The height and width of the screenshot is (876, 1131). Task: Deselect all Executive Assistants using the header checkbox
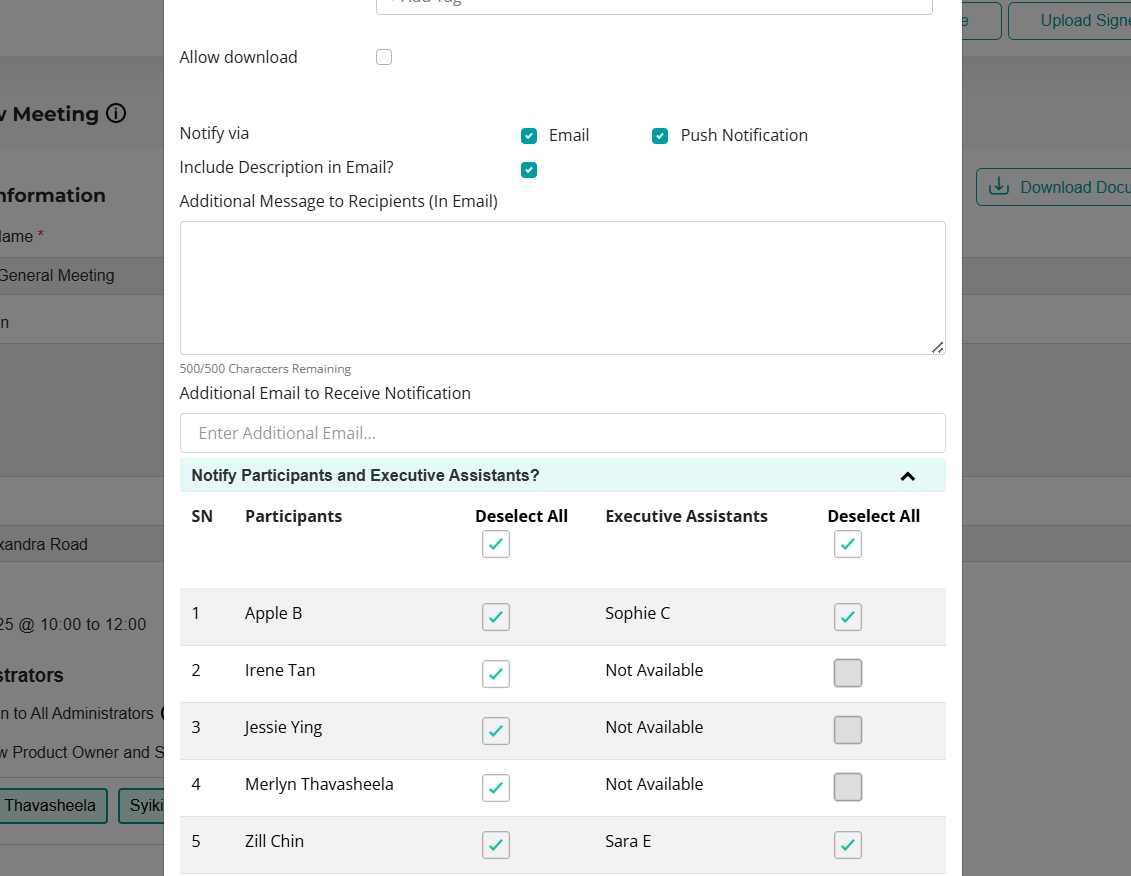[x=848, y=544]
